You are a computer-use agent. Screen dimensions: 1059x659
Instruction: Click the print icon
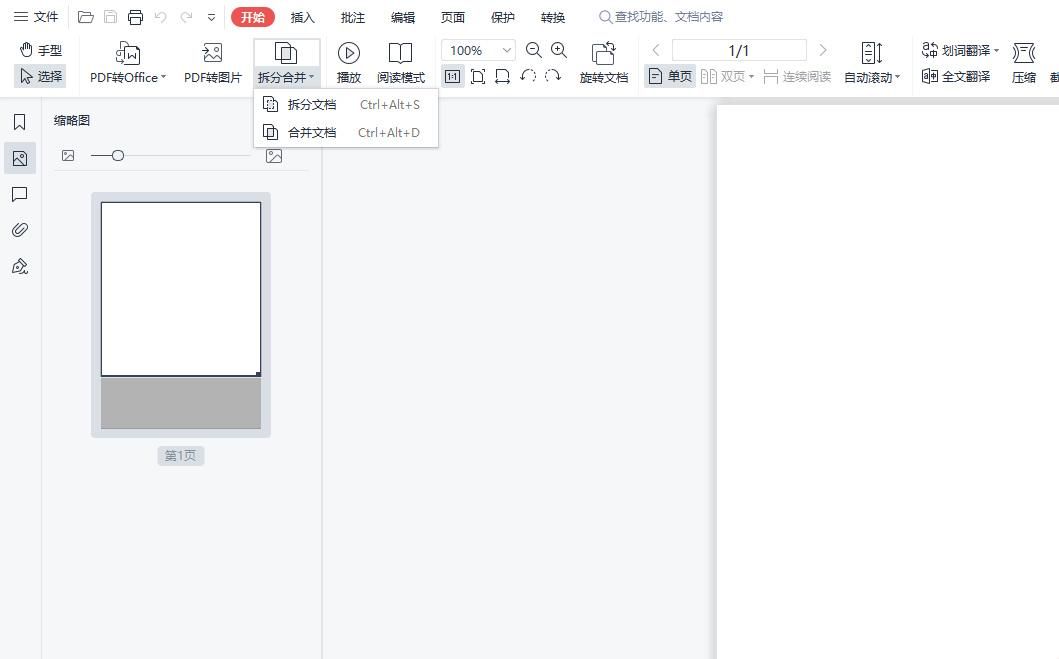tap(136, 17)
